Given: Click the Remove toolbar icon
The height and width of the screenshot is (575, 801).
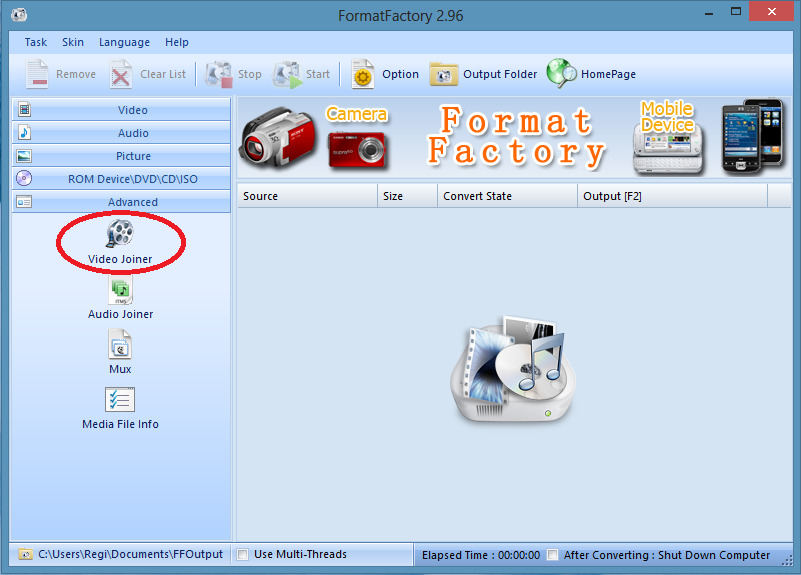Looking at the screenshot, I should [x=37, y=74].
